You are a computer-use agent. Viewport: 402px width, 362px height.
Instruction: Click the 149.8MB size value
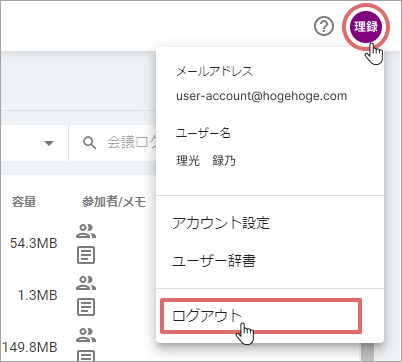tap(30, 347)
